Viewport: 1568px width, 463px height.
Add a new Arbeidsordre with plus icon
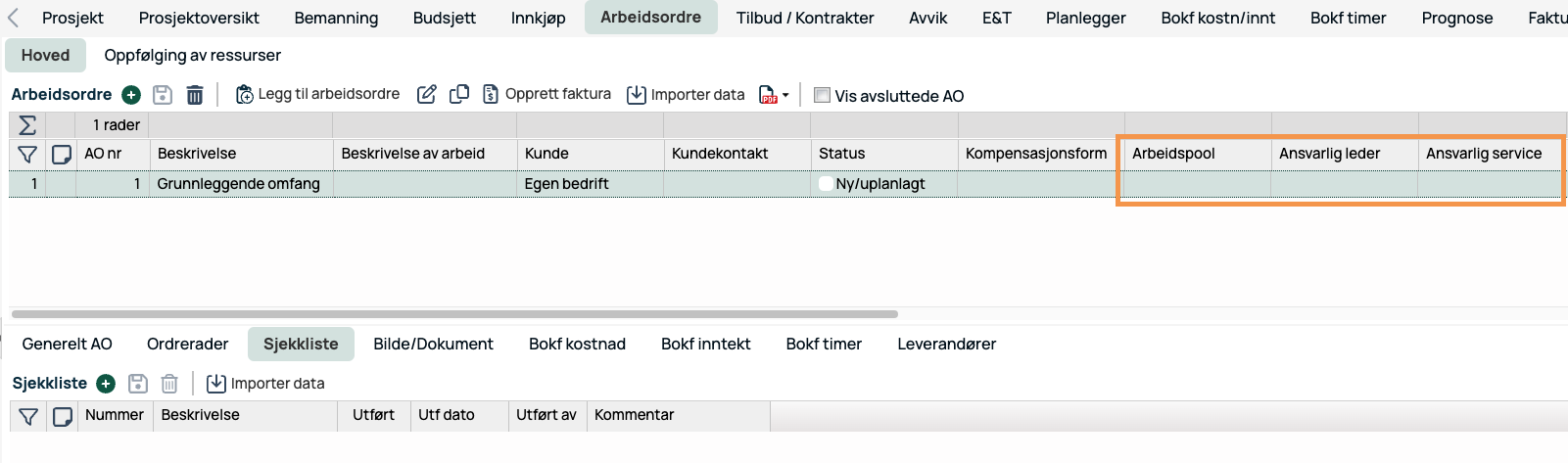coord(131,95)
